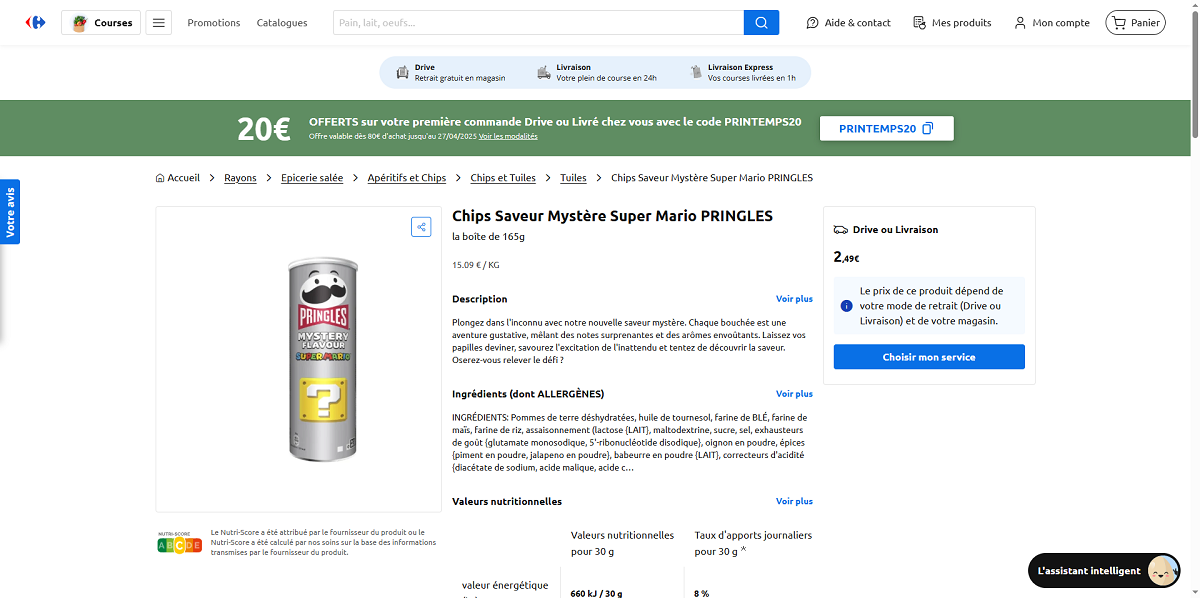Expand Valeurs nutritionnelles Voir plus

pos(794,501)
